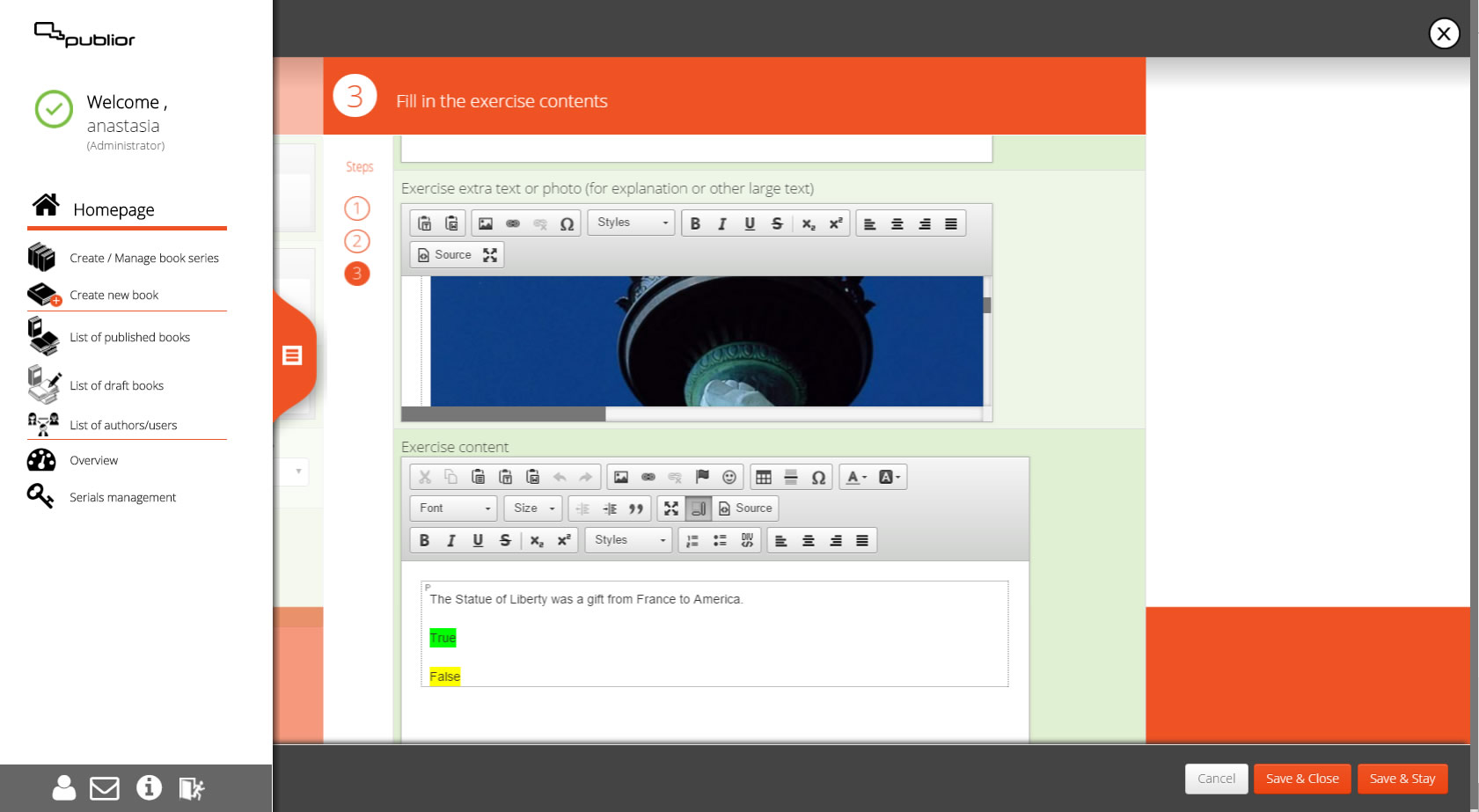This screenshot has height=812, width=1479.
Task: Click Save & Close
Action: click(x=1302, y=779)
